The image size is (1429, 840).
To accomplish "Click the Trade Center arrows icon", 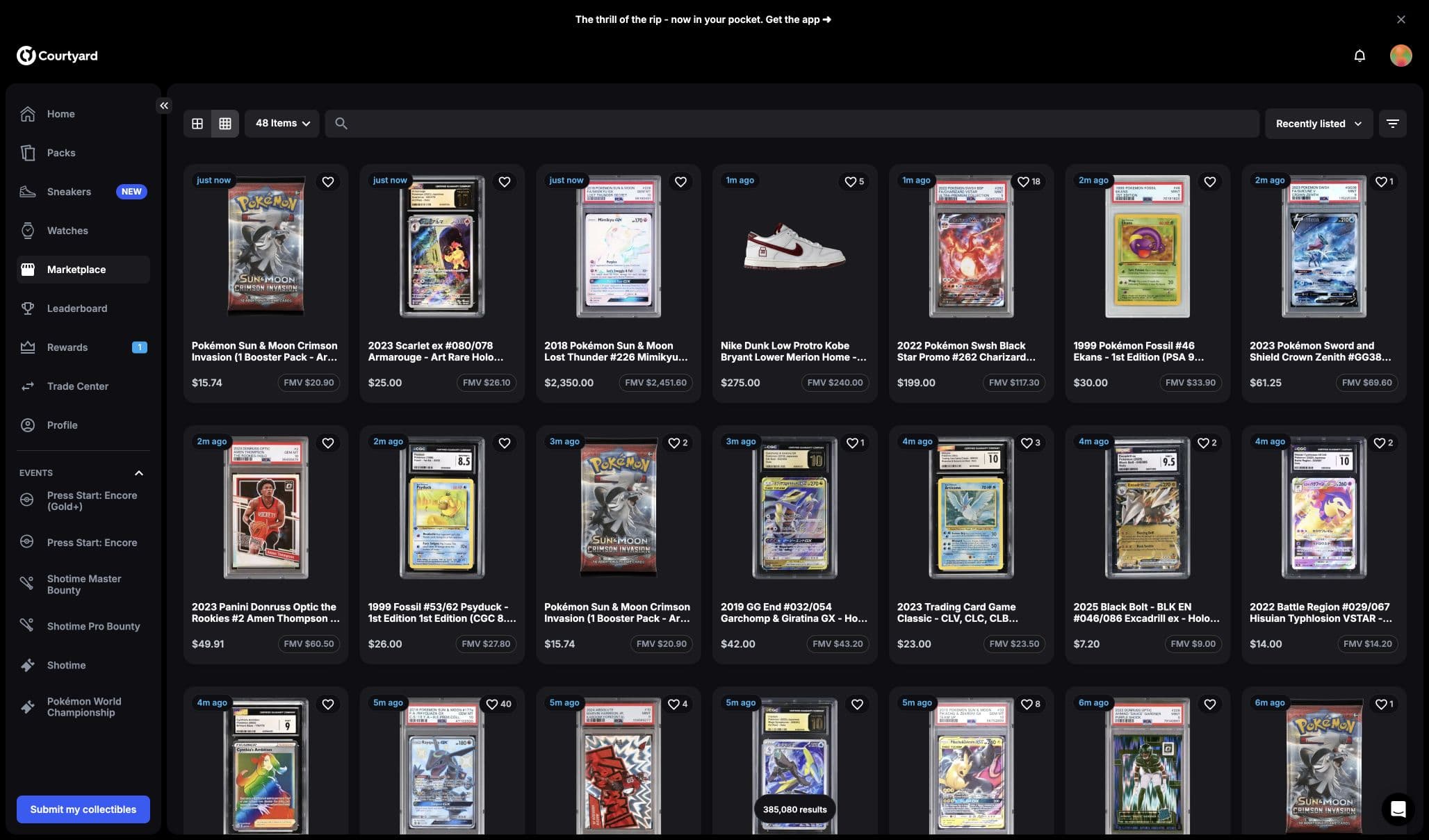I will click(28, 386).
